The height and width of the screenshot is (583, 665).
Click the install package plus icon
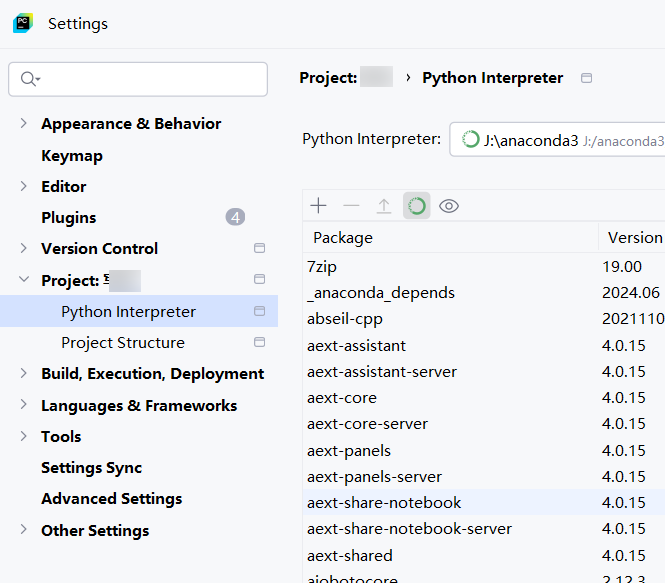[318, 206]
